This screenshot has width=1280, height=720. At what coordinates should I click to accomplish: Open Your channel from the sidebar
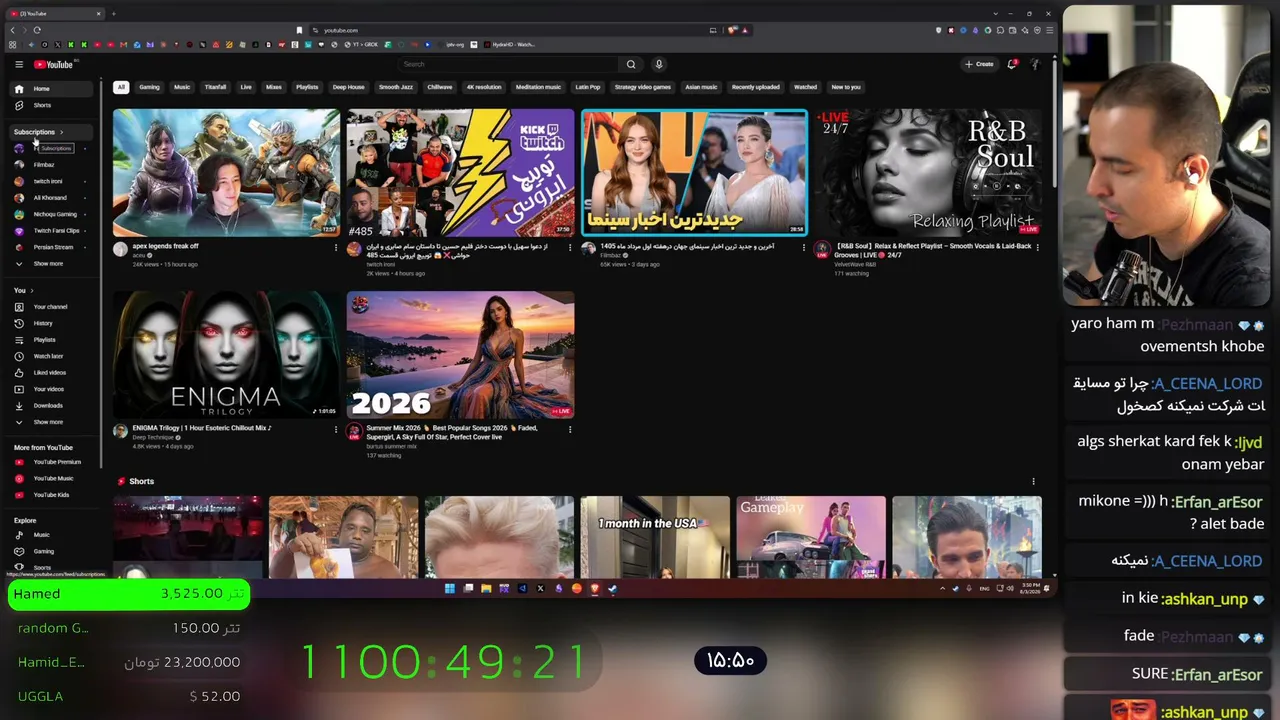pyautogui.click(x=50, y=307)
